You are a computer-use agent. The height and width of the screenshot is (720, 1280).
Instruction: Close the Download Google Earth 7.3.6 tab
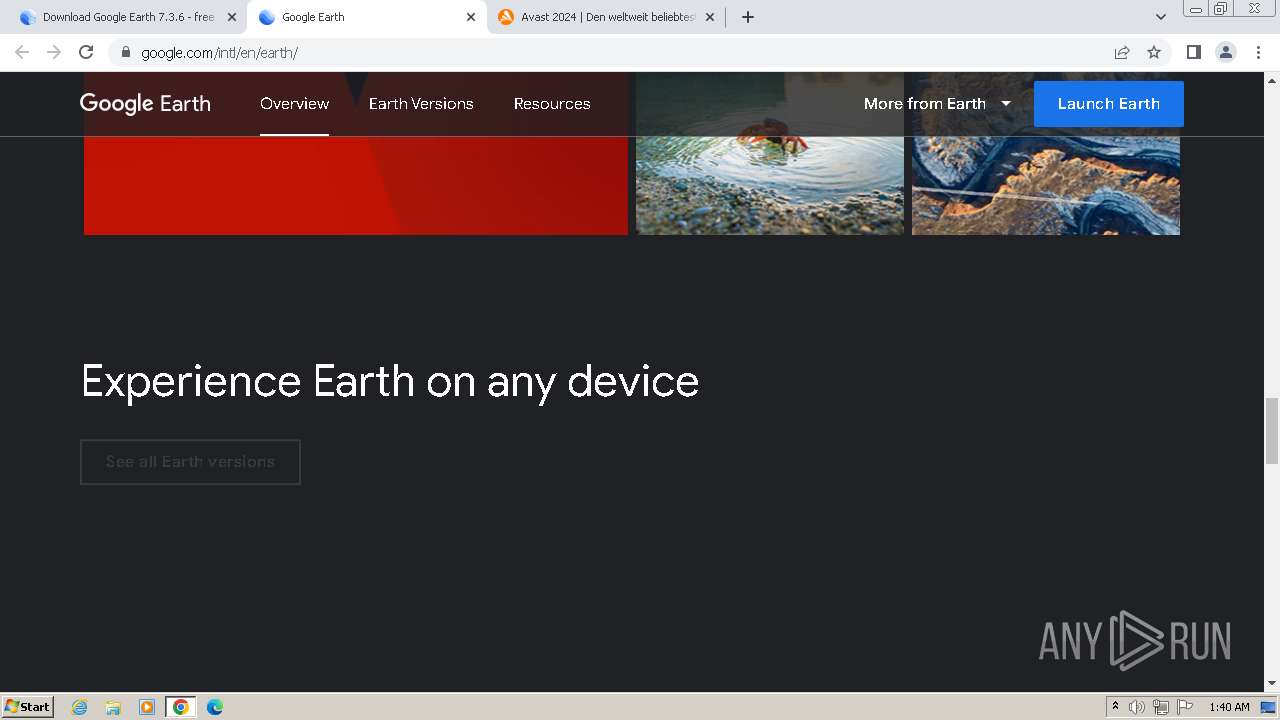point(231,17)
